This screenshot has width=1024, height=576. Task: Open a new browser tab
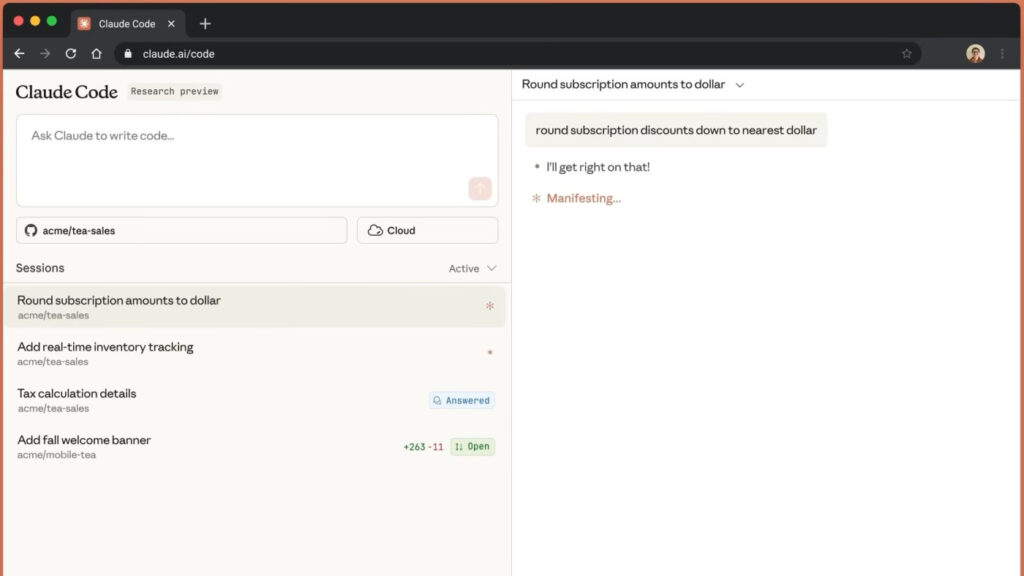click(x=205, y=22)
